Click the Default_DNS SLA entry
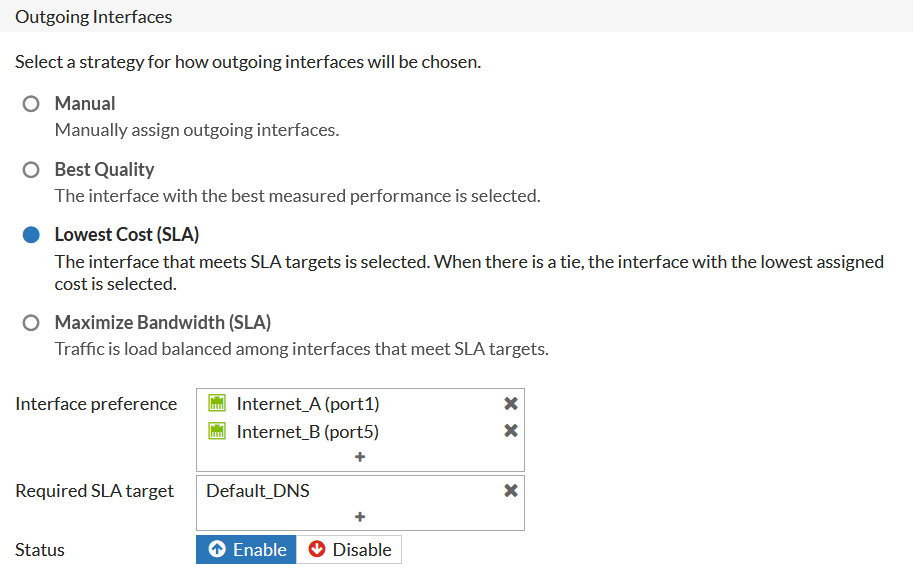Screen dimensions: 913x579 pyautogui.click(x=258, y=491)
